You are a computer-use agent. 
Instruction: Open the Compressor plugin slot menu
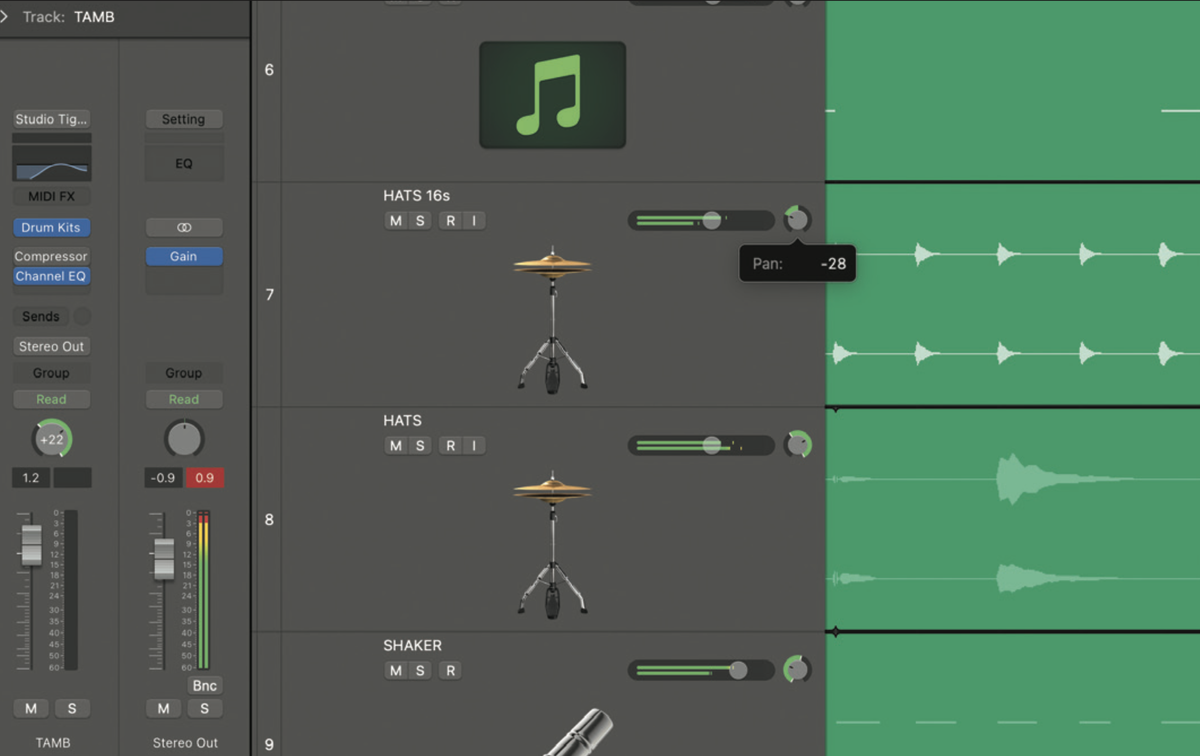51,256
